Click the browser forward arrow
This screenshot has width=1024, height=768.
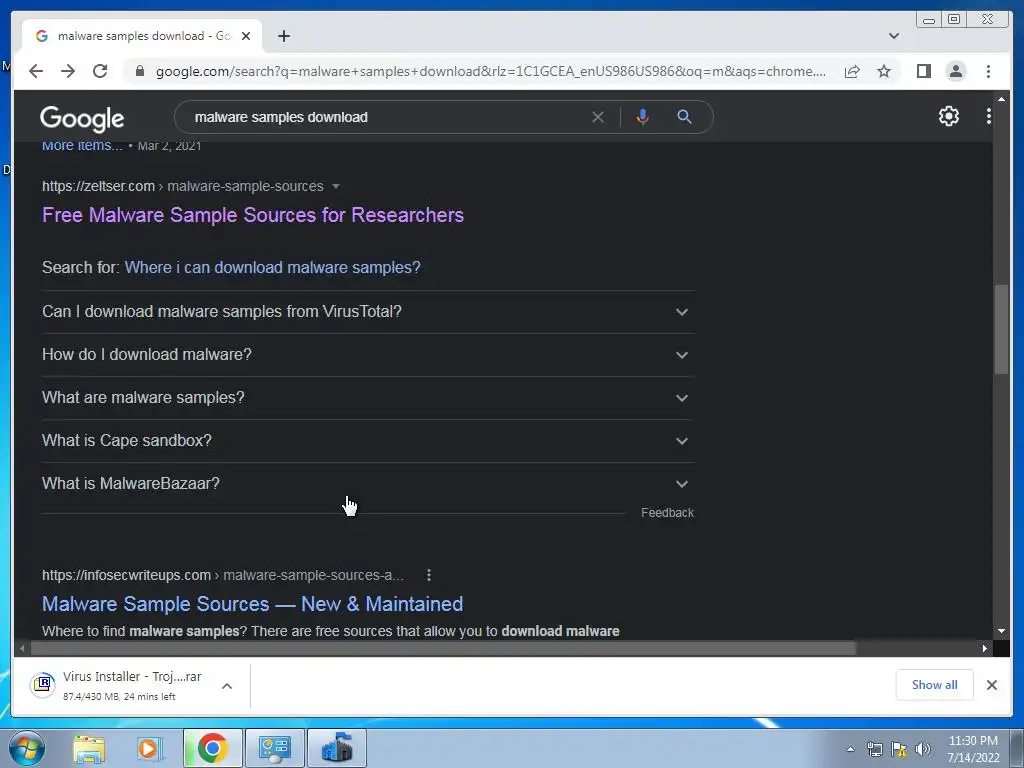click(68, 71)
